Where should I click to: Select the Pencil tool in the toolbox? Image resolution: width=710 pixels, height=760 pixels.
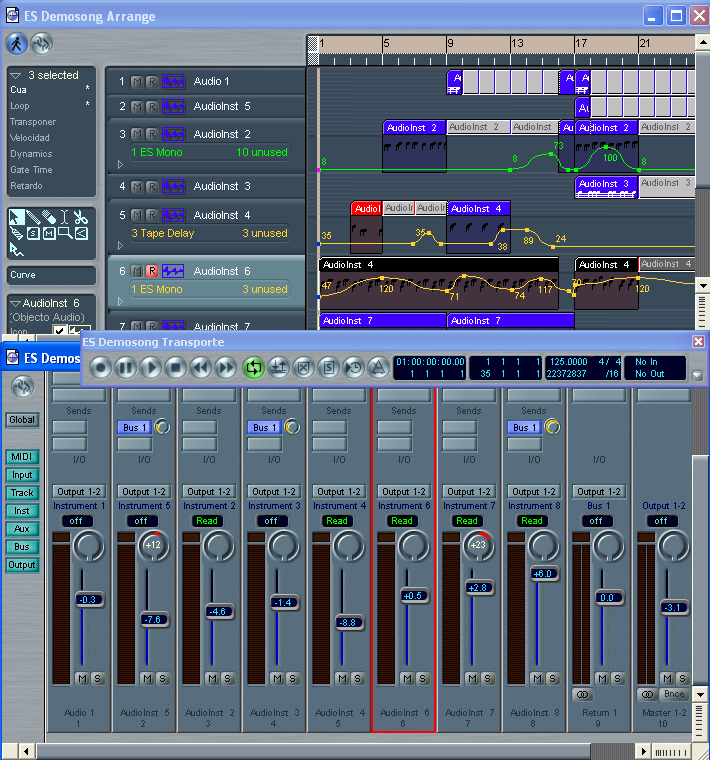pyautogui.click(x=32, y=217)
